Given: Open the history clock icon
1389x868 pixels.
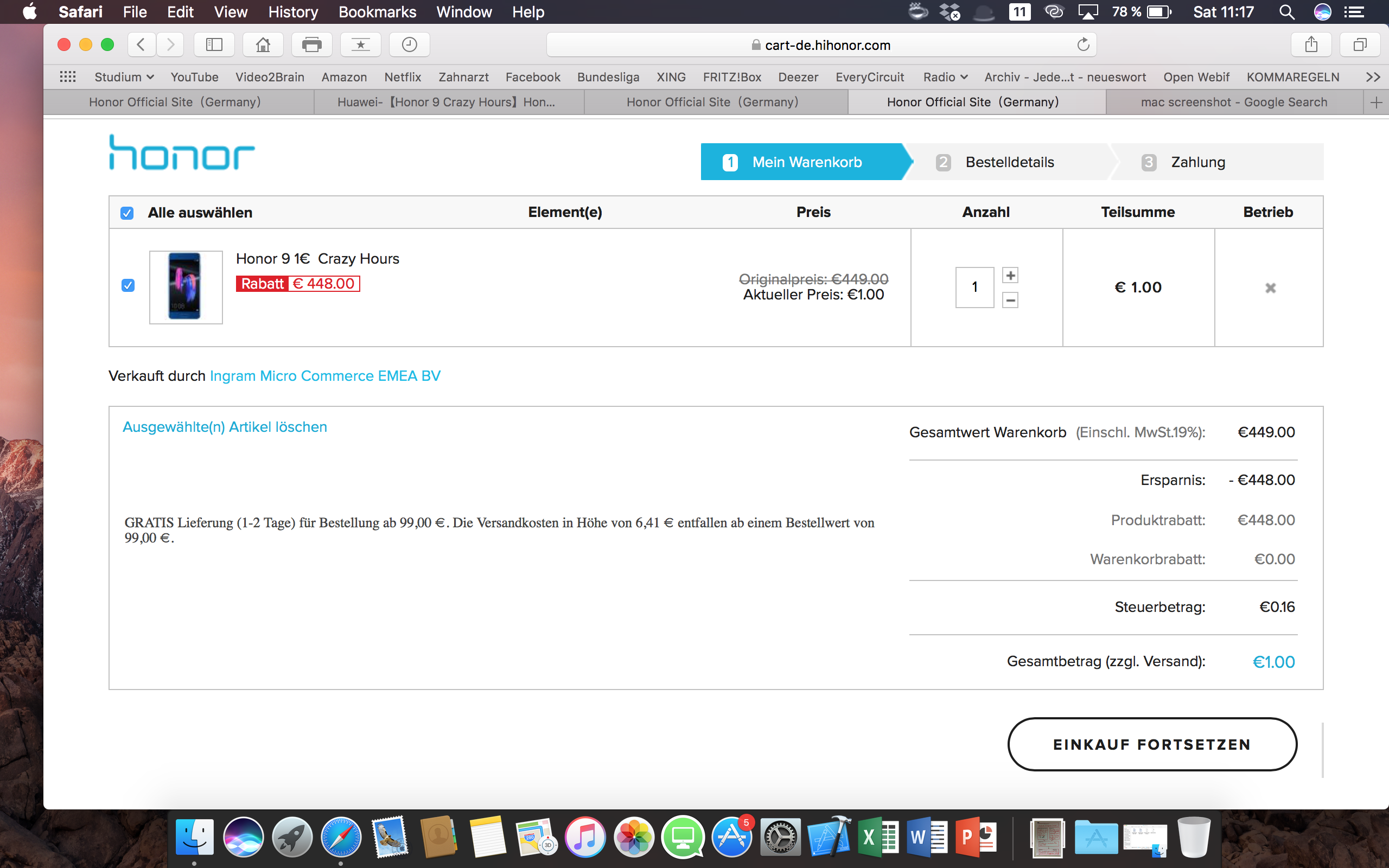Looking at the screenshot, I should click(409, 45).
